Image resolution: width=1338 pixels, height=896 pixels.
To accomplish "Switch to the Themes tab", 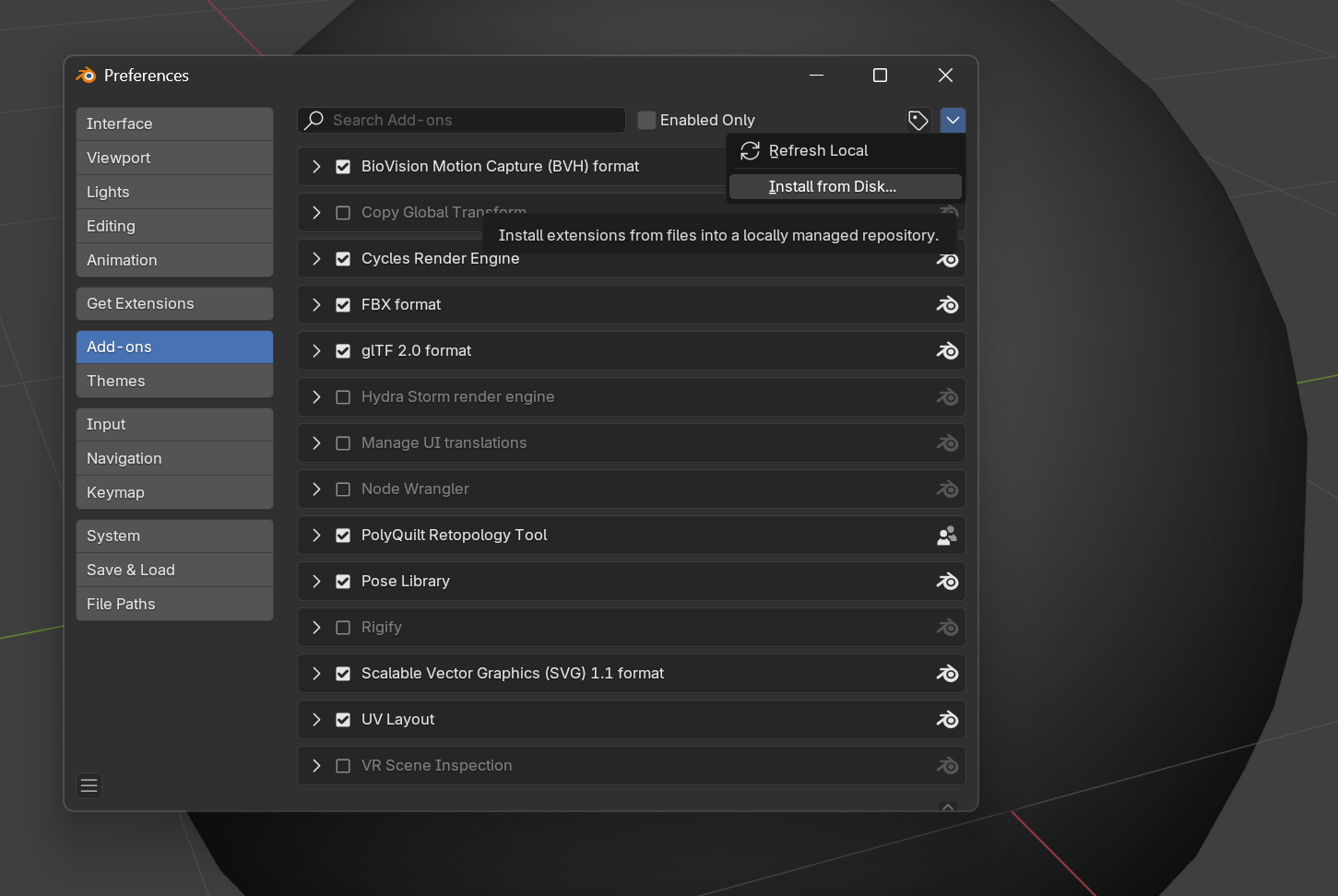I will click(174, 381).
